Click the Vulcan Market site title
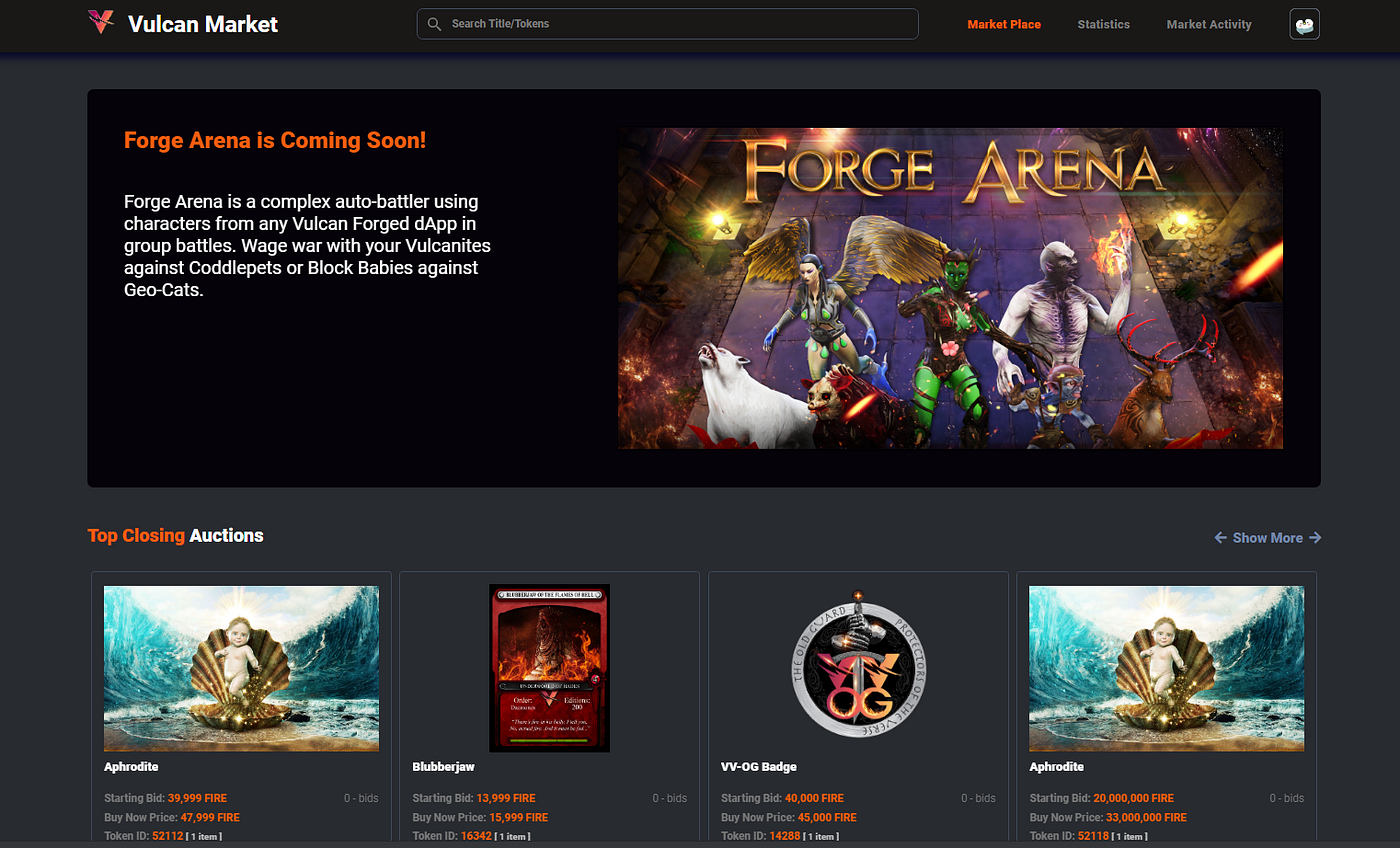 203,24
